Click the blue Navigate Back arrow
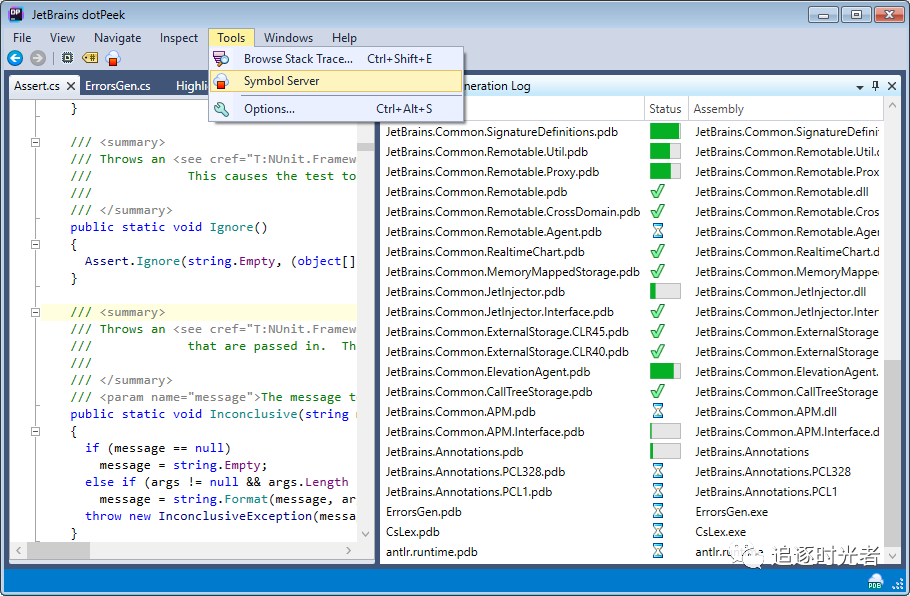910x596 pixels. pos(15,58)
